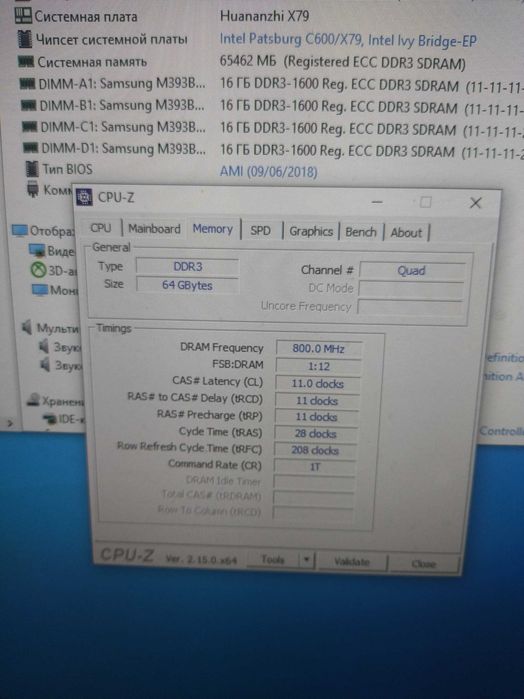Viewport: 524px width, 699px height.
Task: Open the Tools dropdown arrow in CPU-Z
Action: [307, 560]
